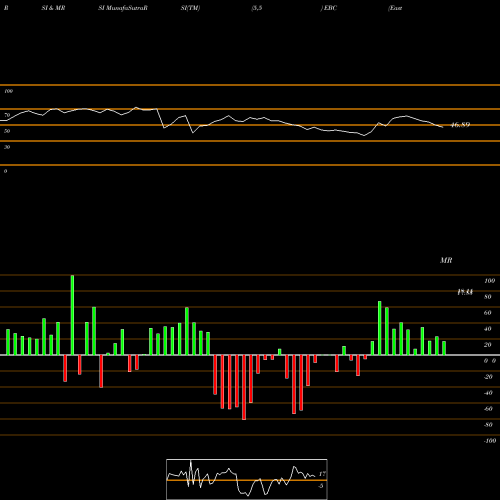Click the "SI MunafaSutraR" header text

pos(123,8)
